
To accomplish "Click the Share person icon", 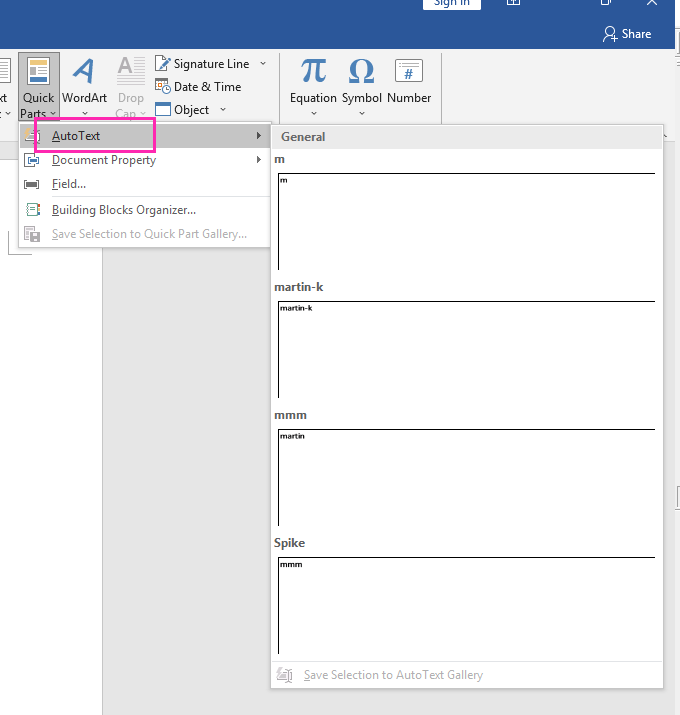I will point(610,34).
